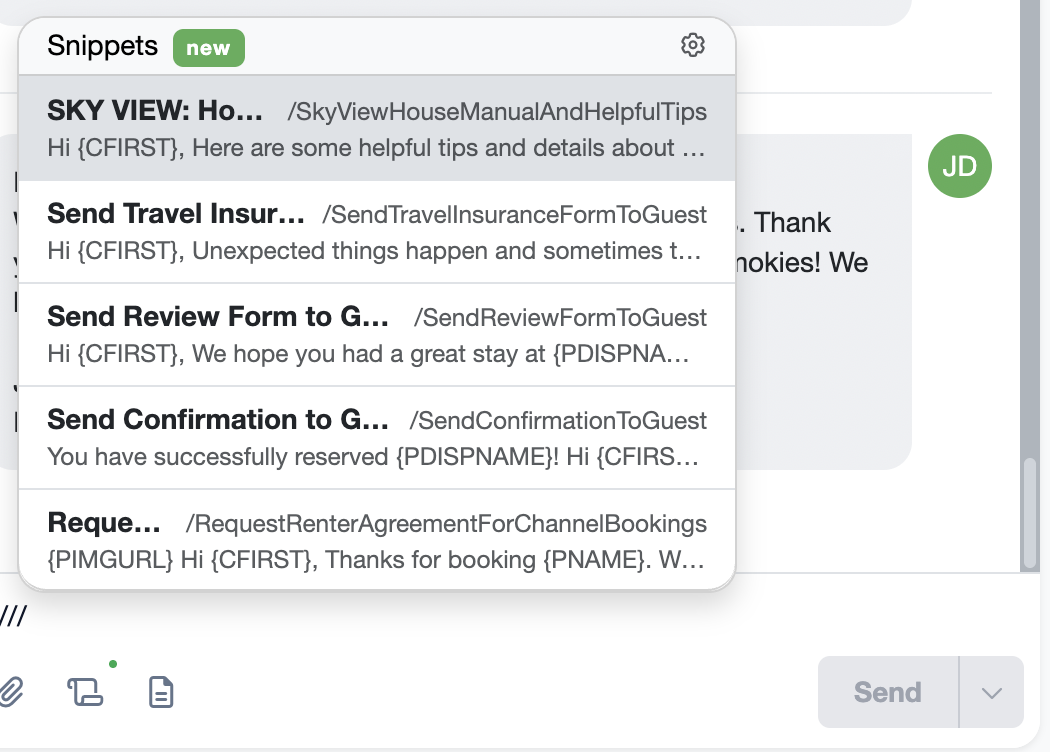
Task: Pick Send Review Form to Guest snippet
Action: point(377,335)
